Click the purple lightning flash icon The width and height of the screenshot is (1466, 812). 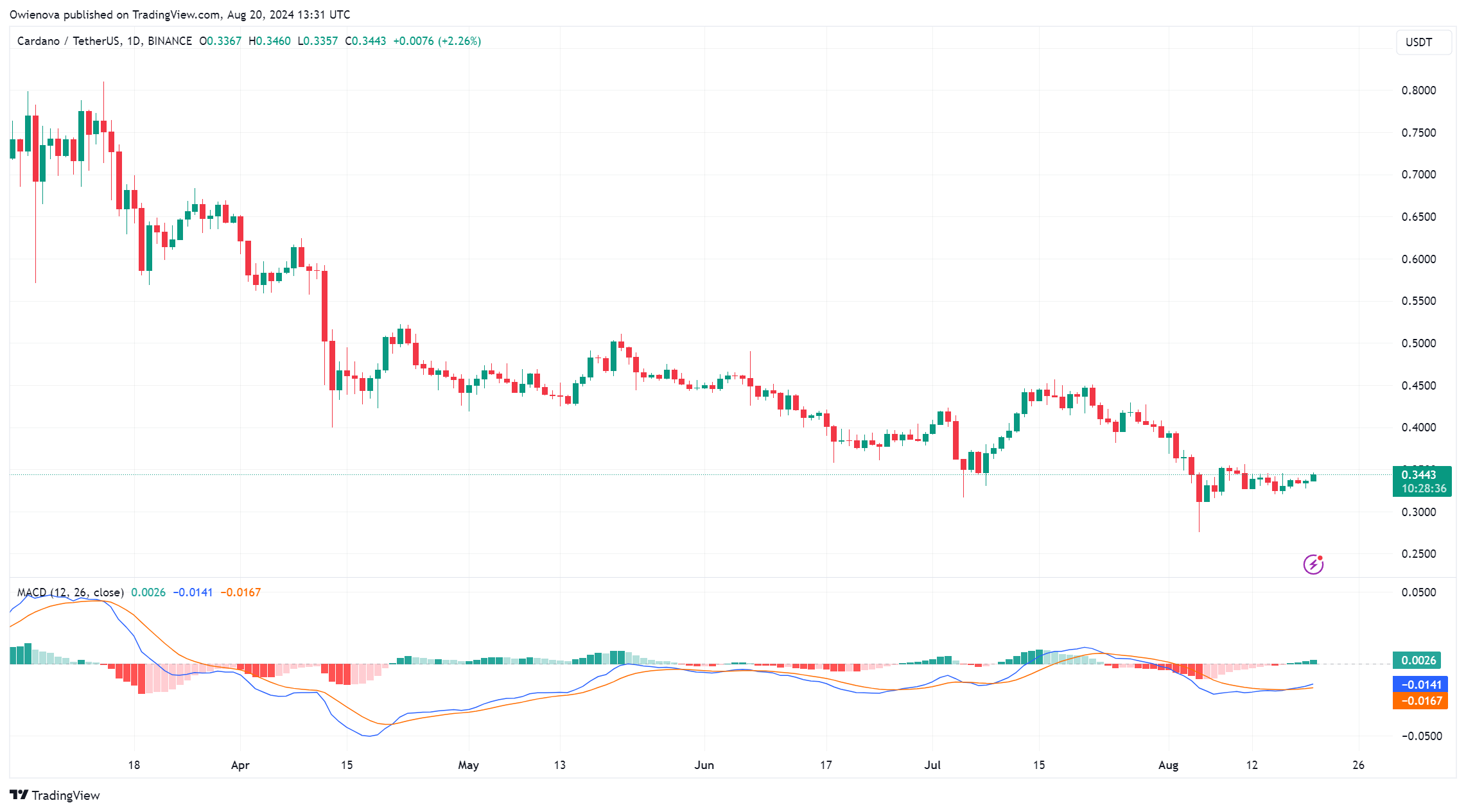point(1313,564)
